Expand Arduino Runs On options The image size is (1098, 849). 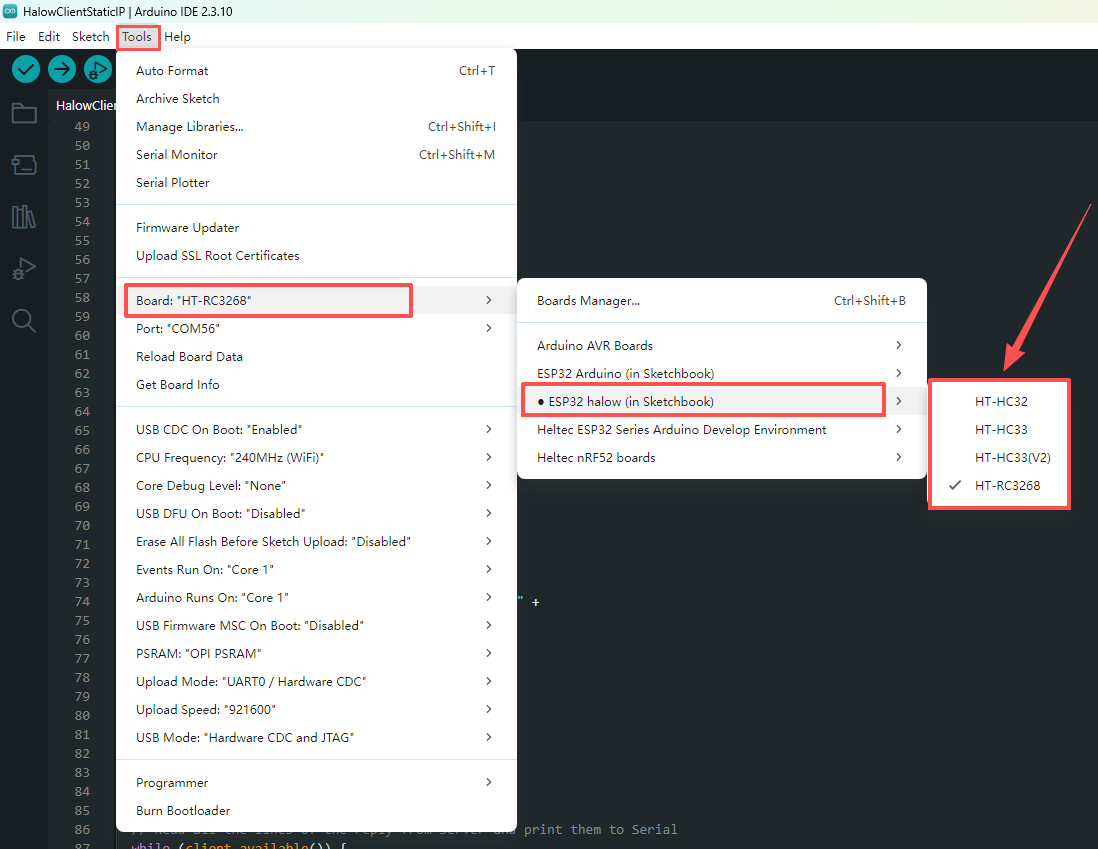click(x=317, y=598)
